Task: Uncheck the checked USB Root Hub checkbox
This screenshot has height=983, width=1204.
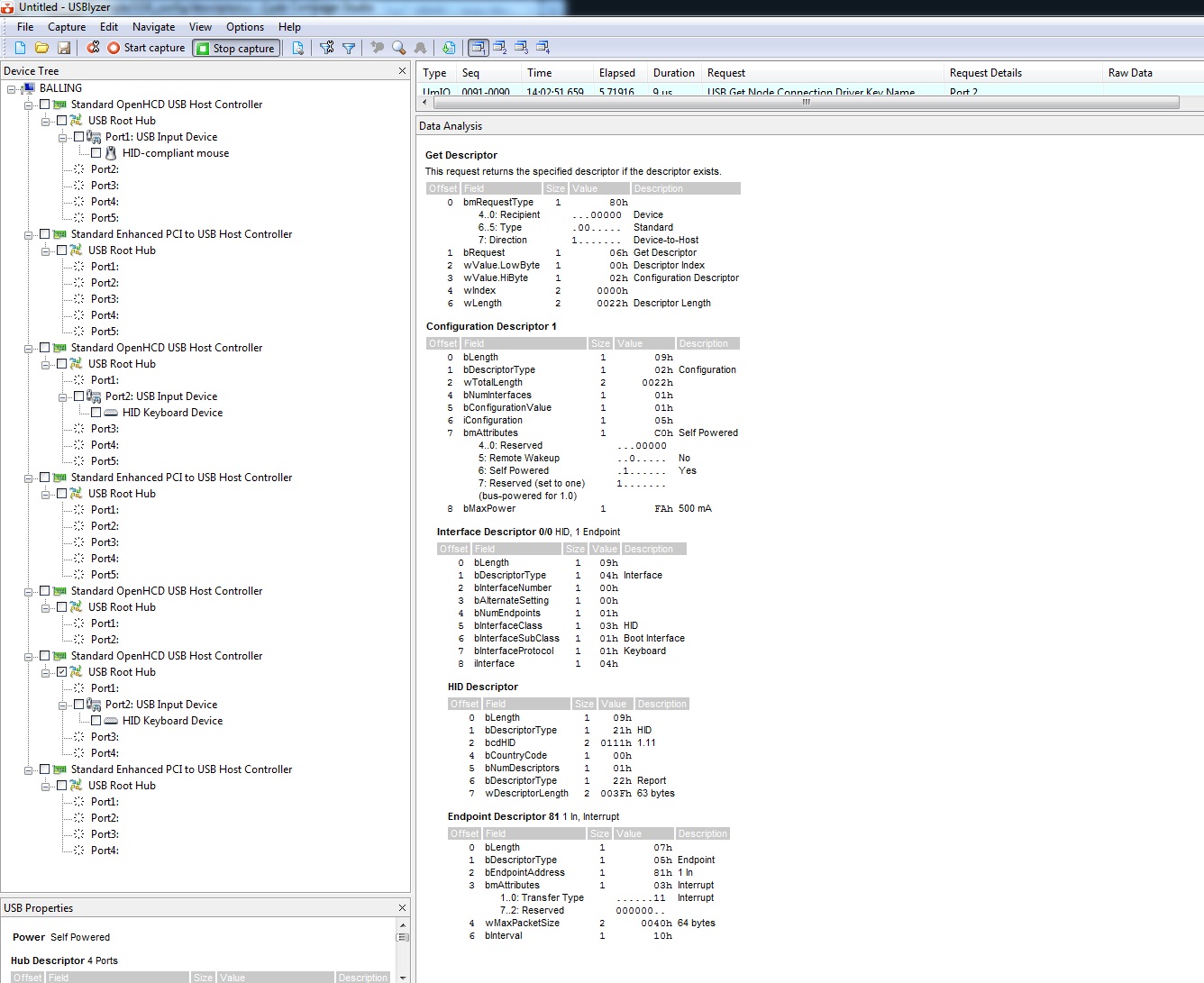Action: point(61,672)
